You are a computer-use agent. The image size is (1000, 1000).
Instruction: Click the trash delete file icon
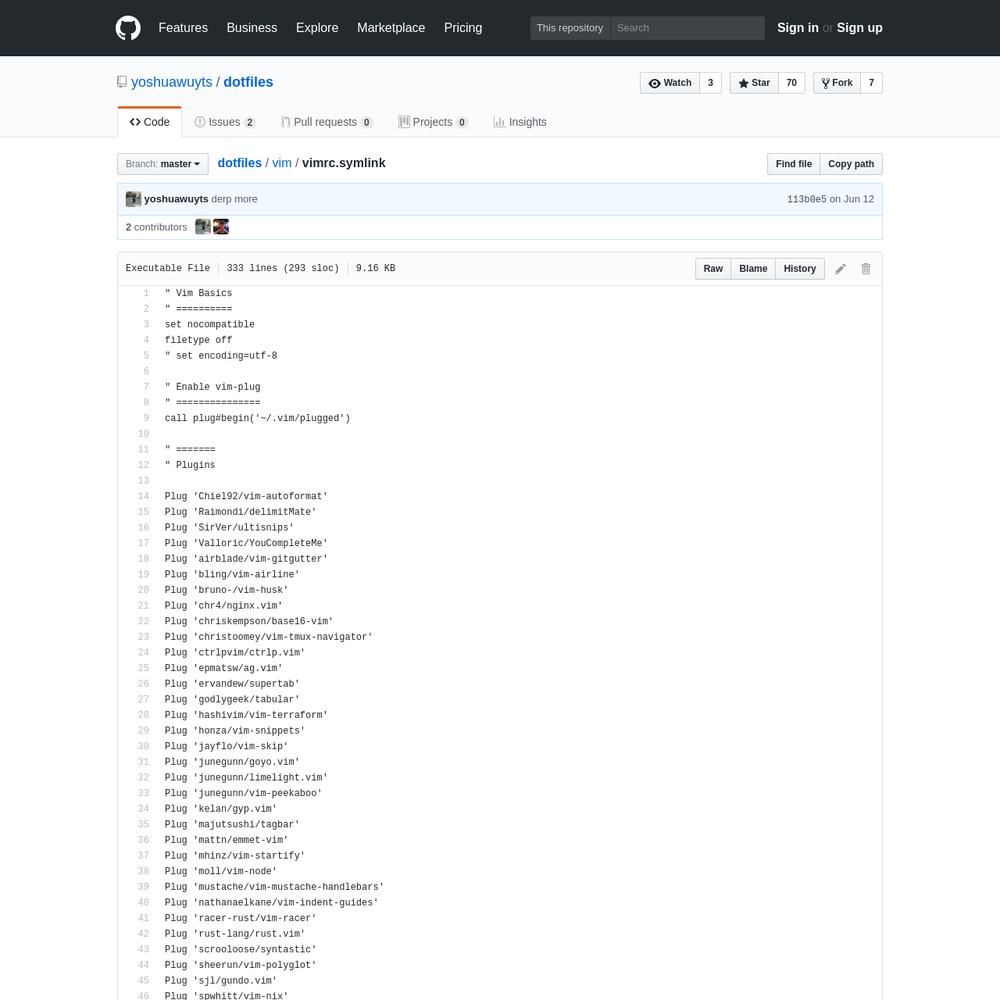click(865, 269)
